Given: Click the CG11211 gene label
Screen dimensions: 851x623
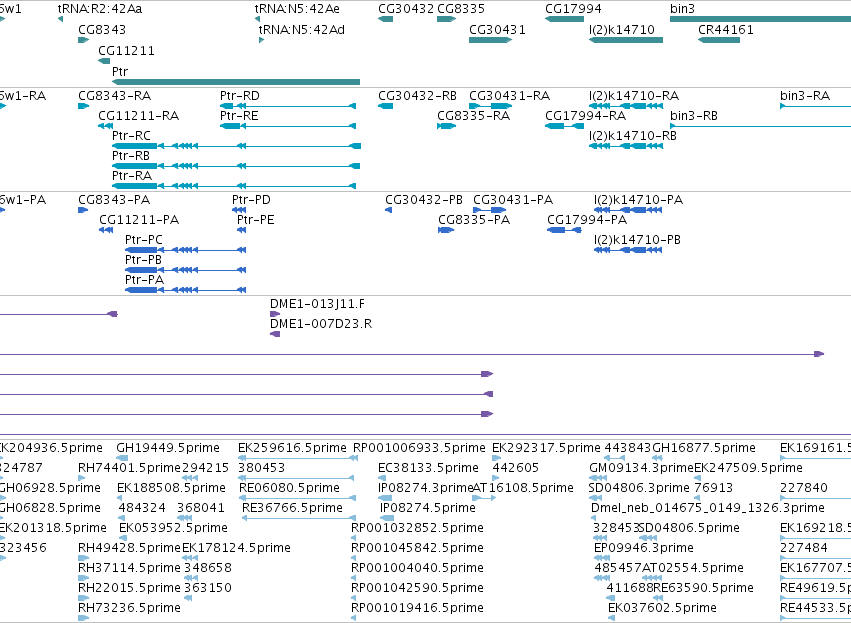Looking at the screenshot, I should [126, 50].
